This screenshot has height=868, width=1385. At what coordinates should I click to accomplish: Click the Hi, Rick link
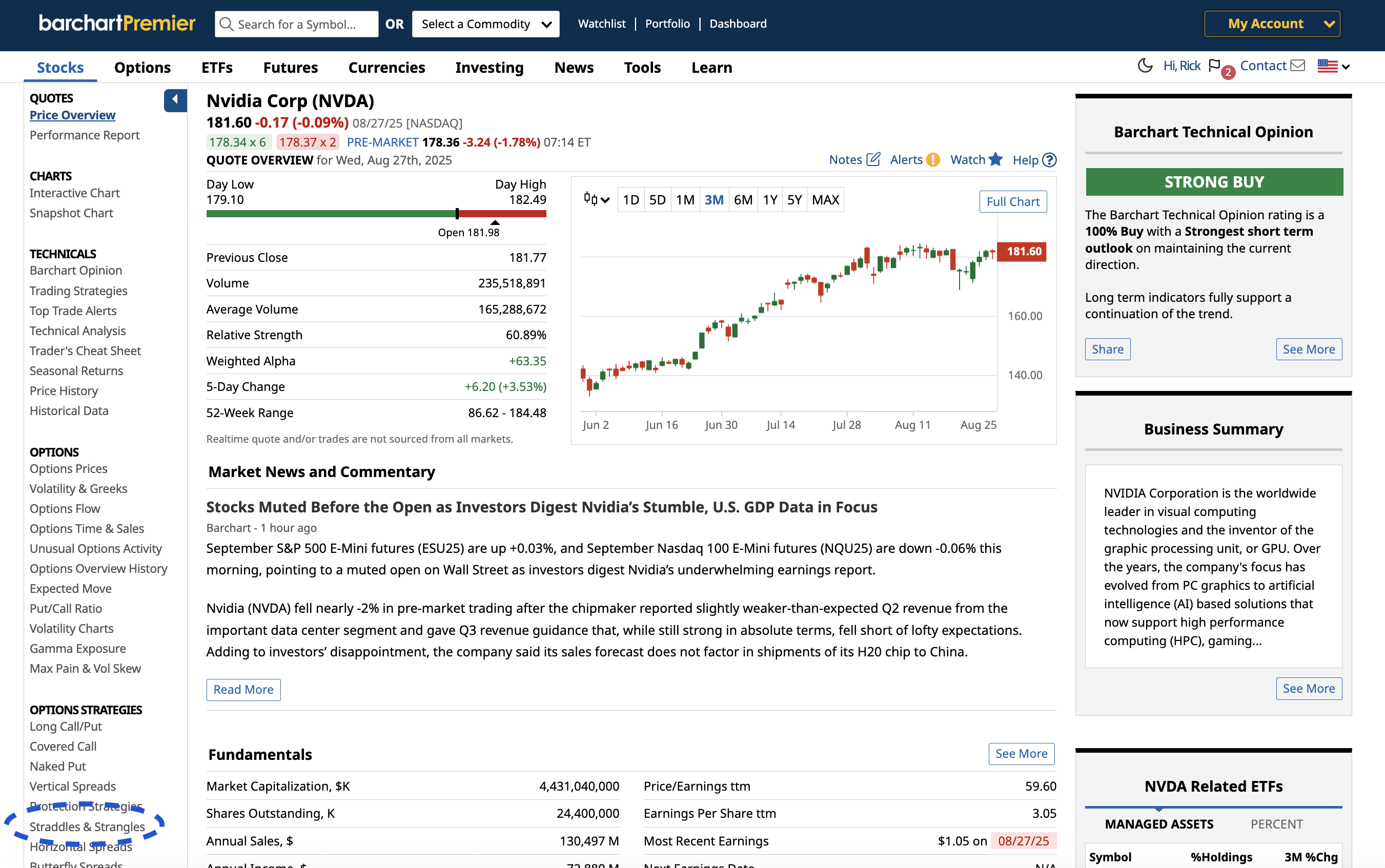[1182, 66]
